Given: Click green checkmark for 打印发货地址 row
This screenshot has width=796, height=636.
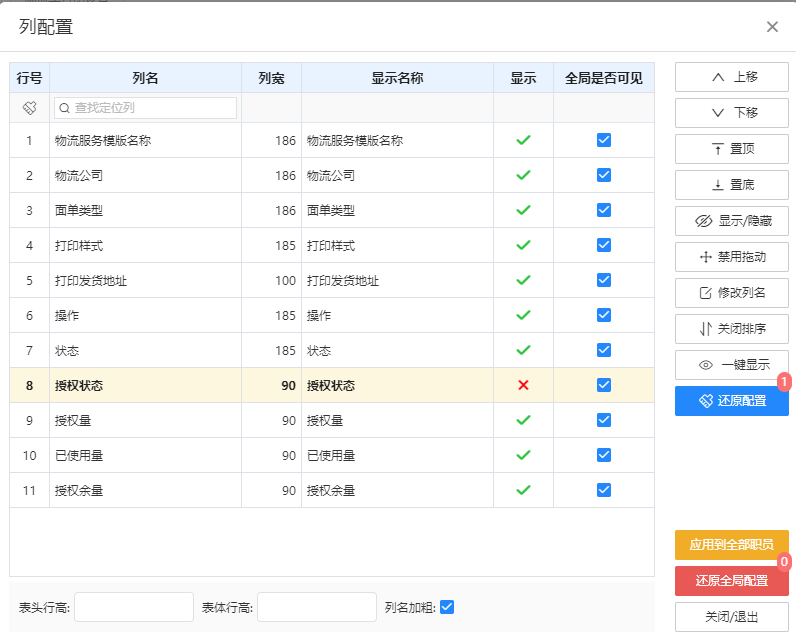Looking at the screenshot, I should point(523,280).
